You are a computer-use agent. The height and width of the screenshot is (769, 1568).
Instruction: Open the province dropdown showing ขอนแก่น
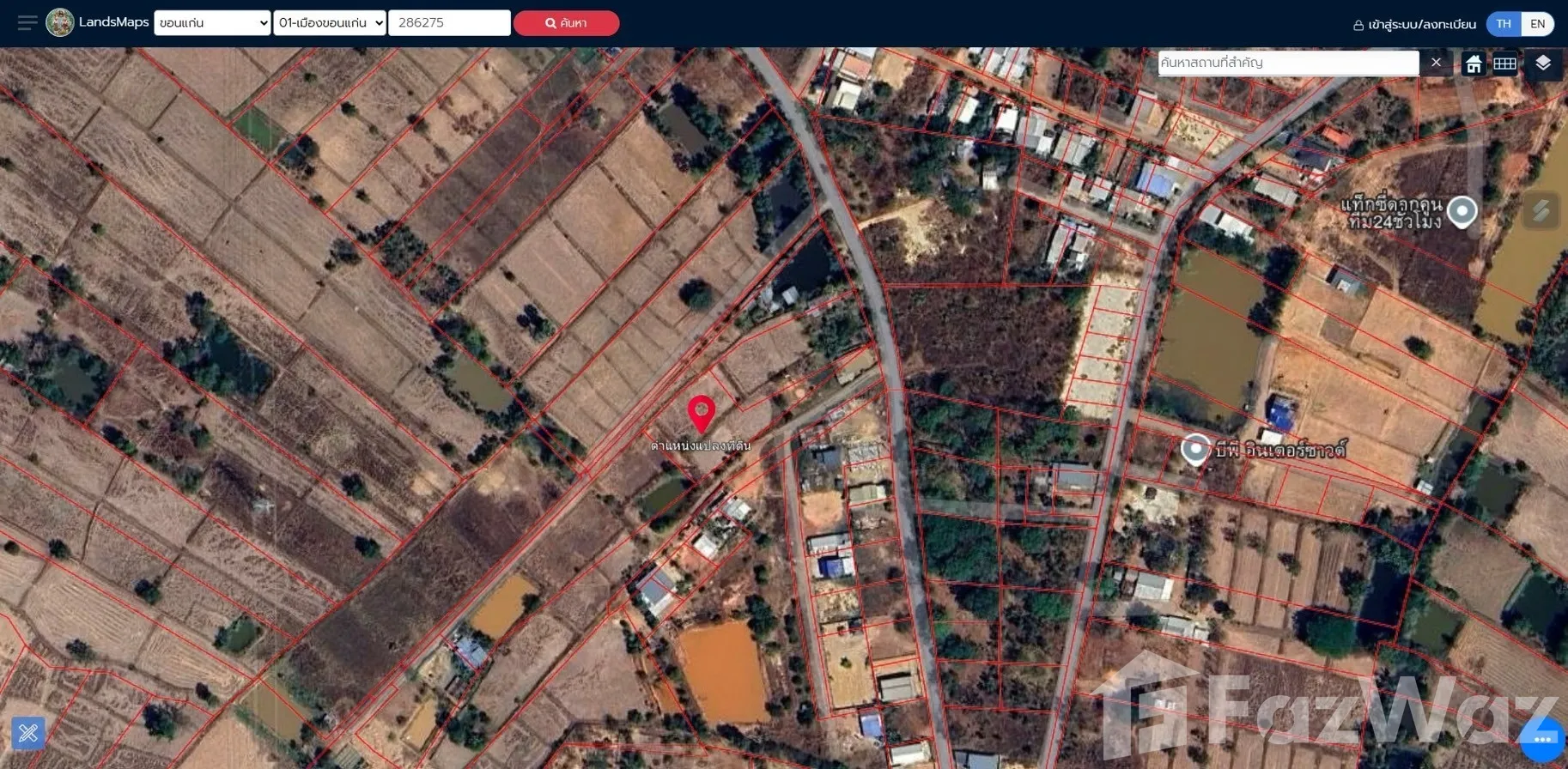click(212, 23)
